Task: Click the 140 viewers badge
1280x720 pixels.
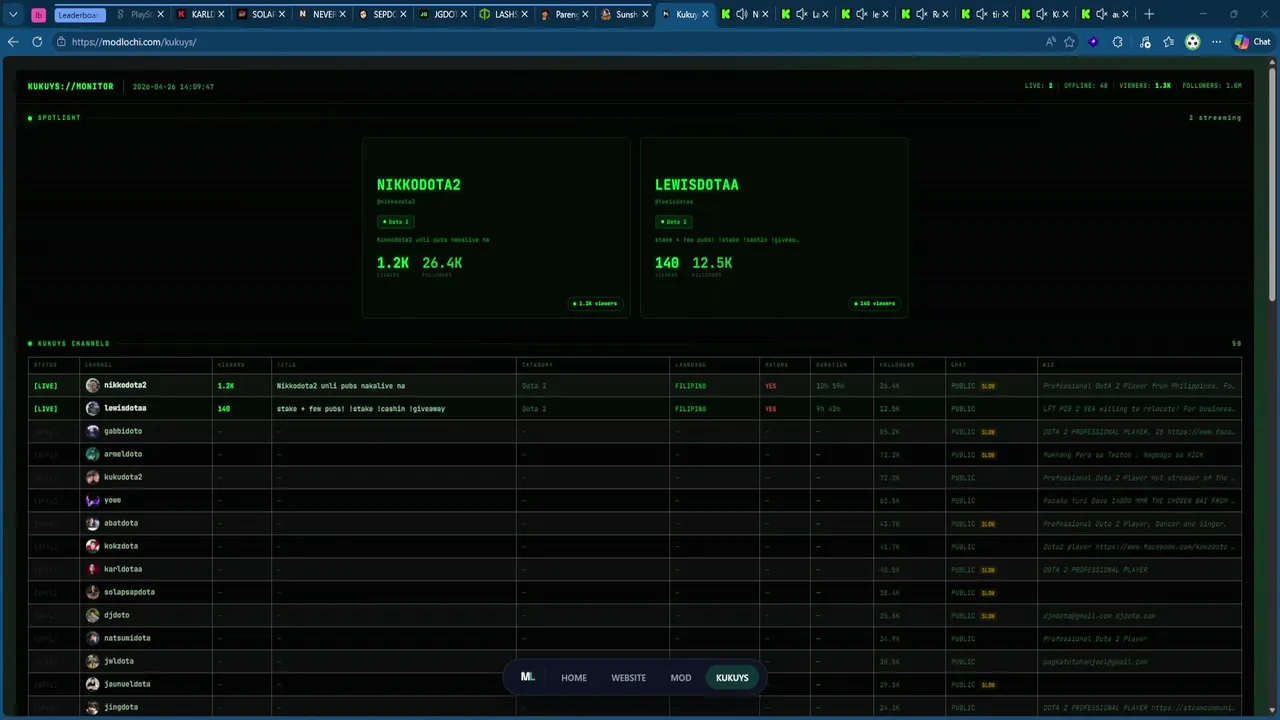Action: click(x=875, y=303)
